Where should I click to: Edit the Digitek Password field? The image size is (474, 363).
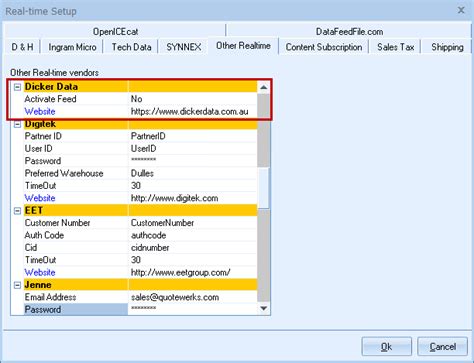tap(193, 161)
